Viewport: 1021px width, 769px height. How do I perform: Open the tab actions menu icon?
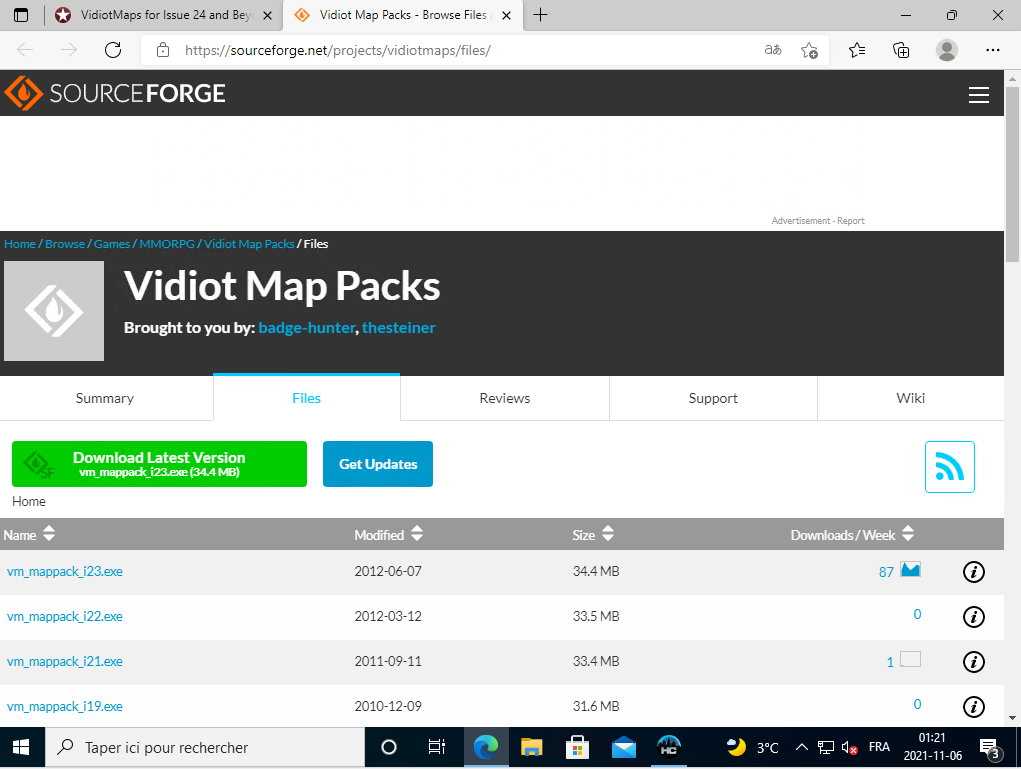point(21,15)
